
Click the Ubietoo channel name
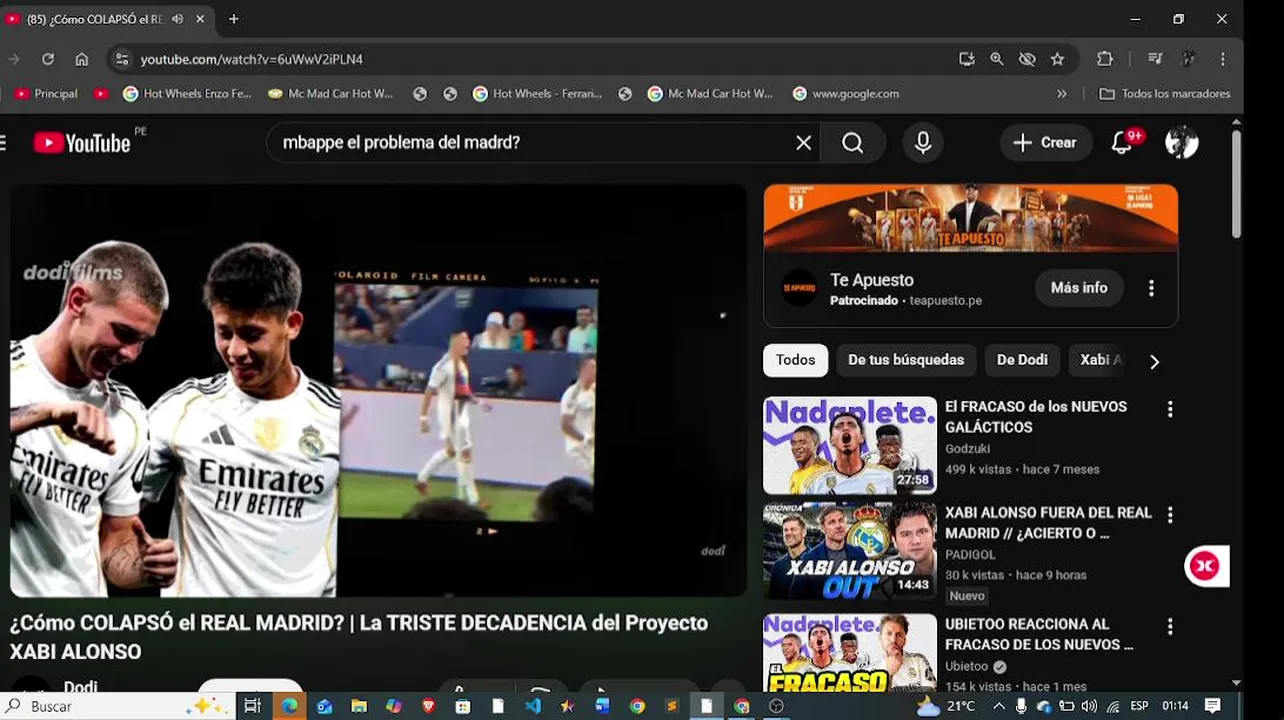967,667
